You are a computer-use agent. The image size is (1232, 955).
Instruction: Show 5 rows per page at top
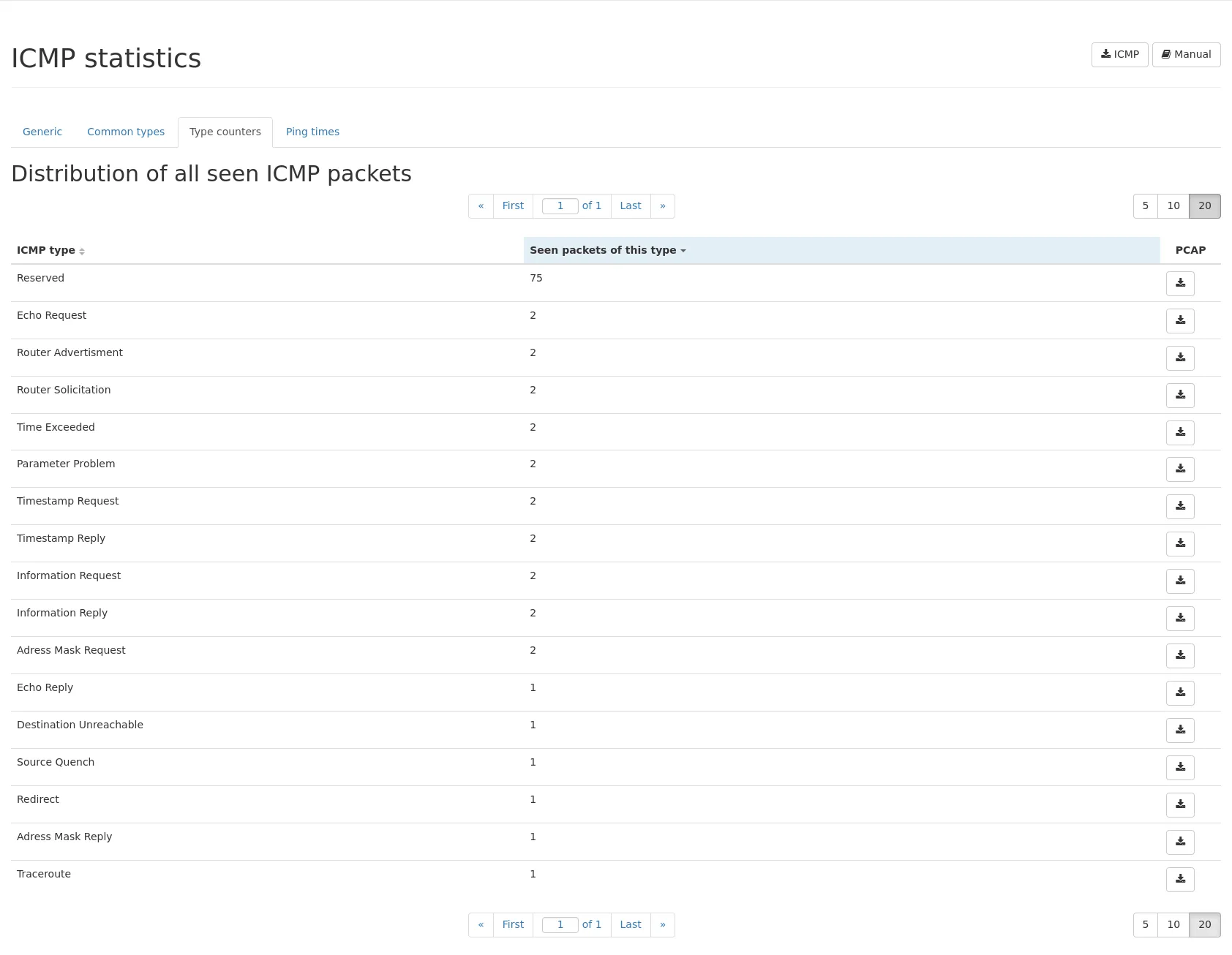coord(1145,206)
